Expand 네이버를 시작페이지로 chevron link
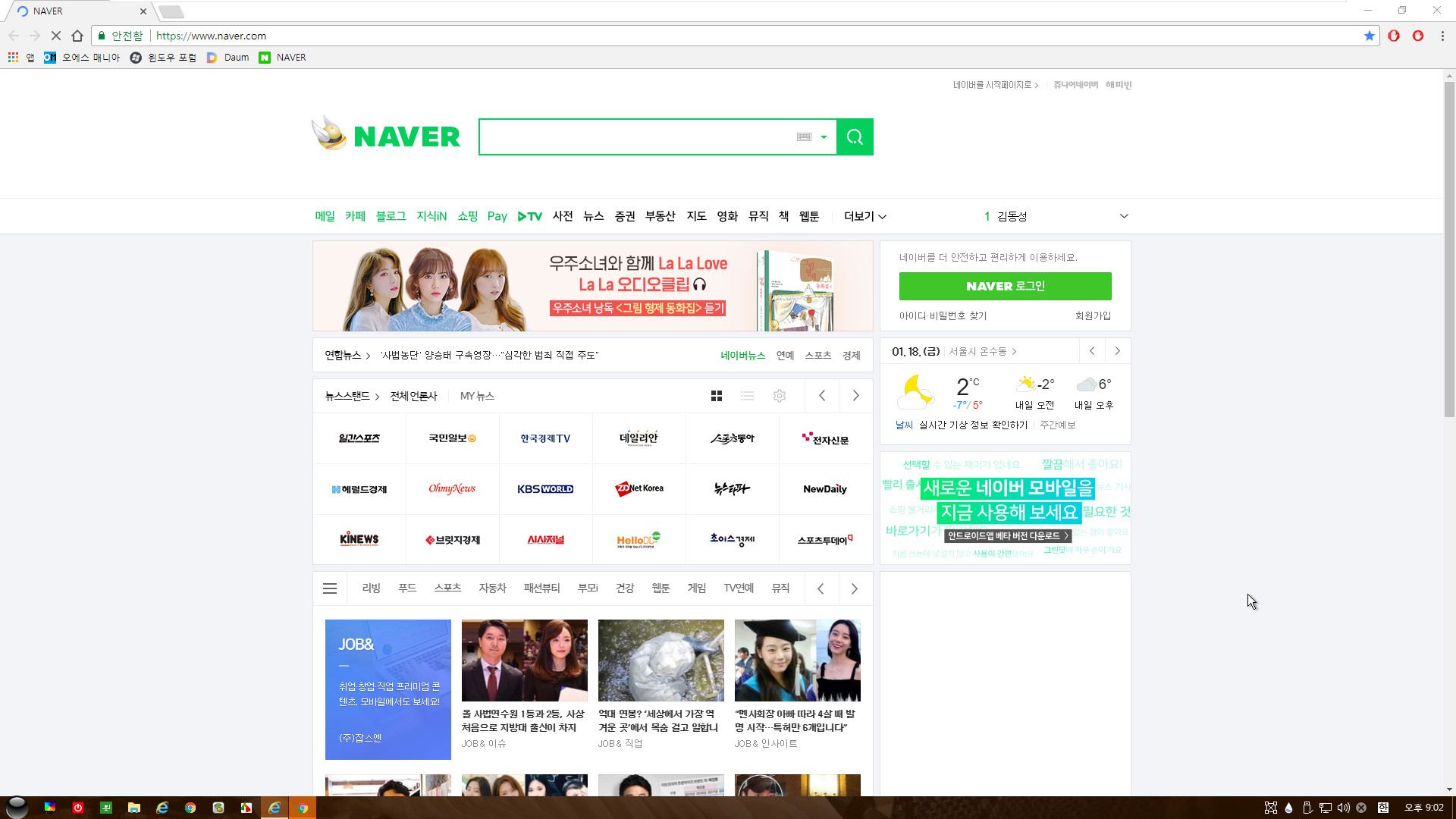Image resolution: width=1456 pixels, height=819 pixels. (996, 85)
